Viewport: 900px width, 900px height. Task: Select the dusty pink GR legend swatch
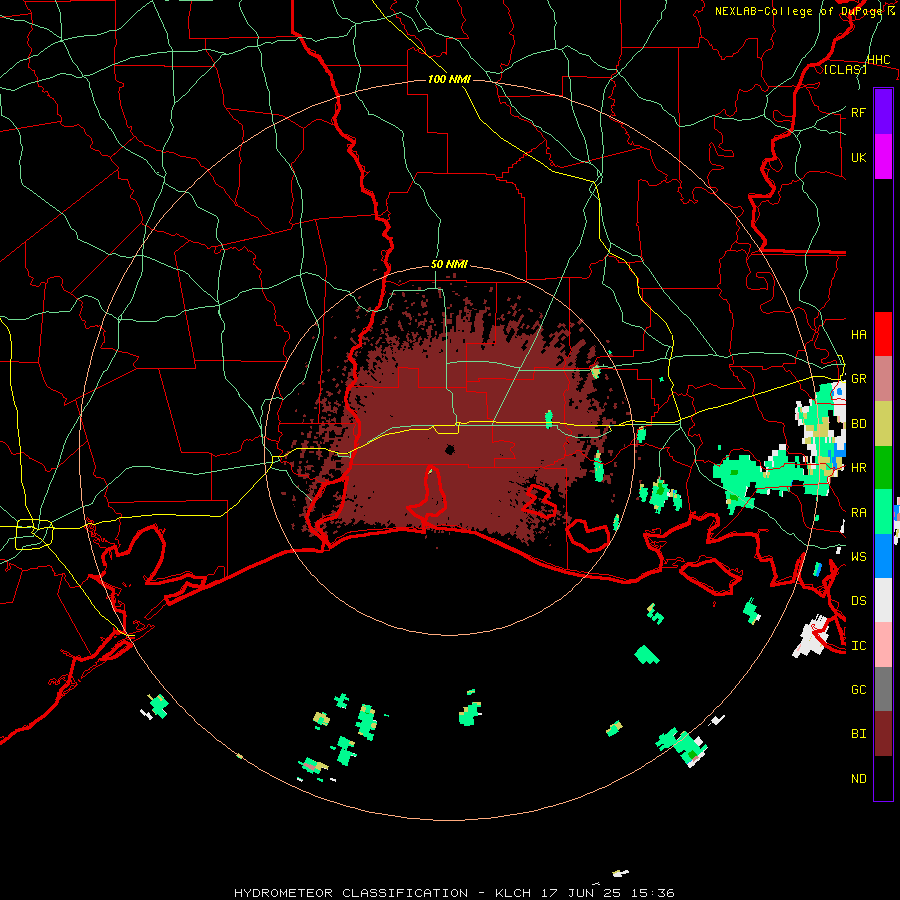(883, 379)
